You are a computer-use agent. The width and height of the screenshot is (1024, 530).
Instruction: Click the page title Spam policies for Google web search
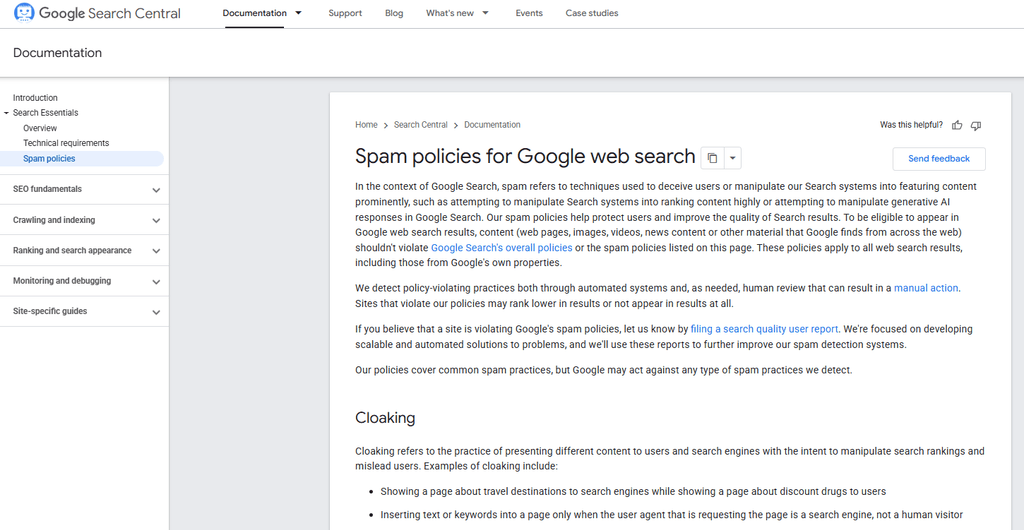click(x=525, y=157)
